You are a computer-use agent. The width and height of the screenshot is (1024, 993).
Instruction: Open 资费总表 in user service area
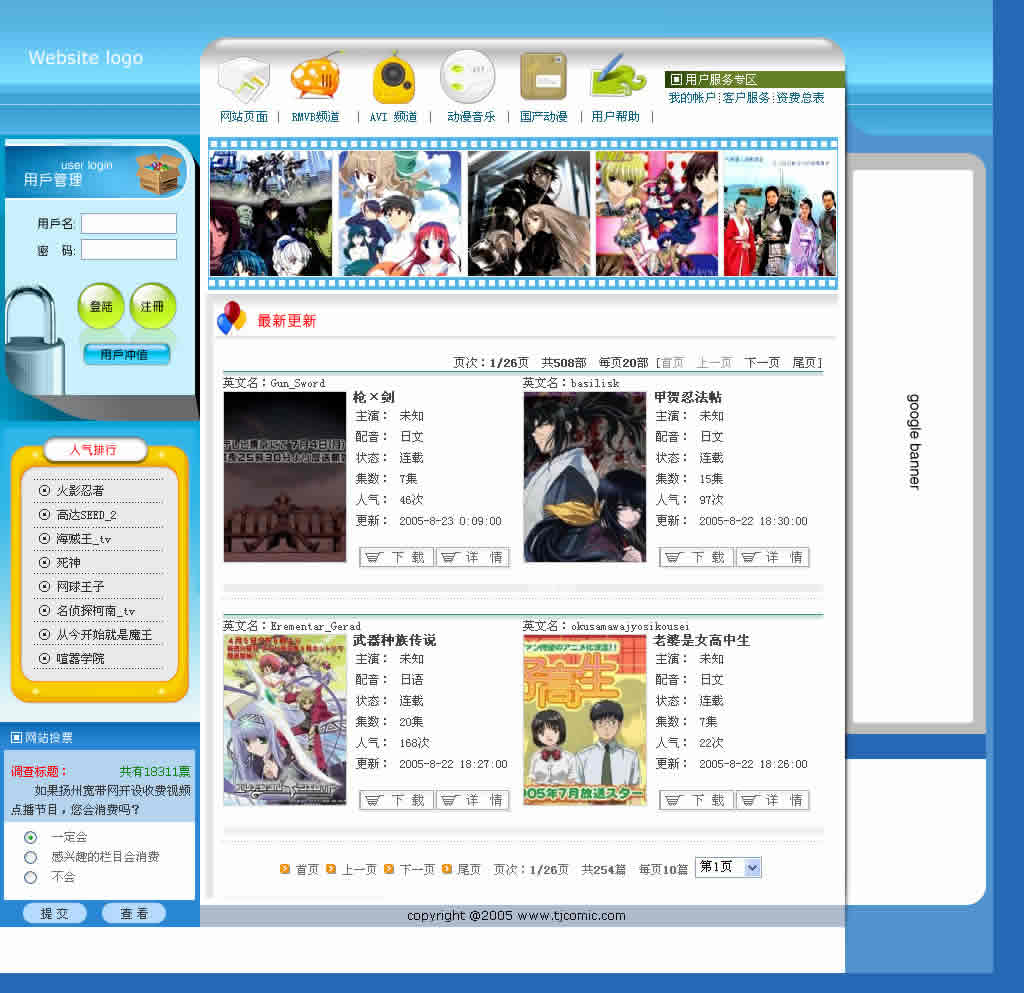pos(800,98)
